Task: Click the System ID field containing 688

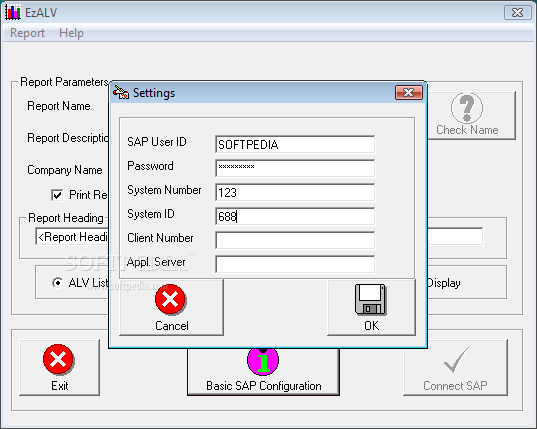Action: click(x=295, y=216)
